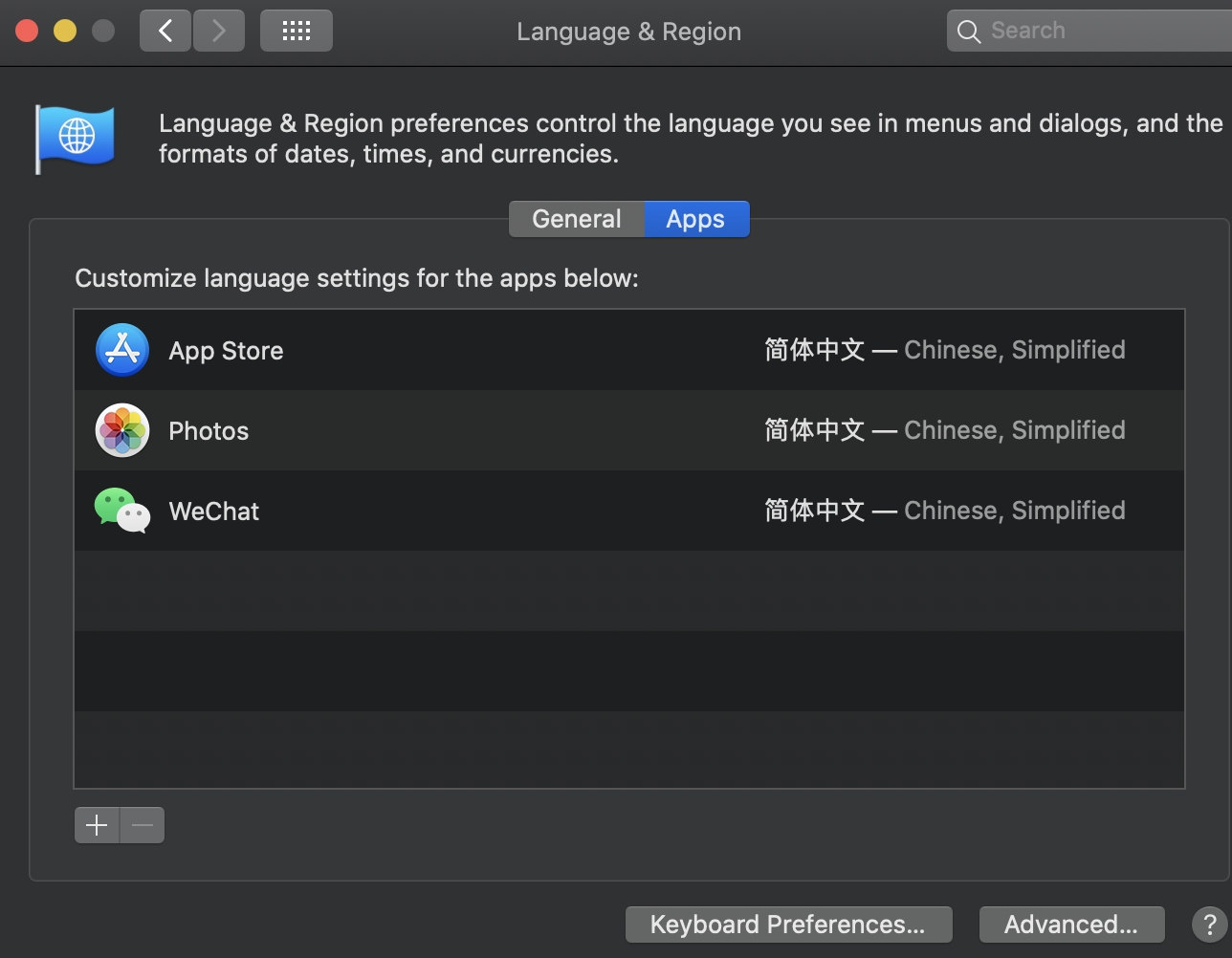Viewport: 1232px width, 958px height.
Task: Click the App Store icon in list
Action: click(122, 350)
